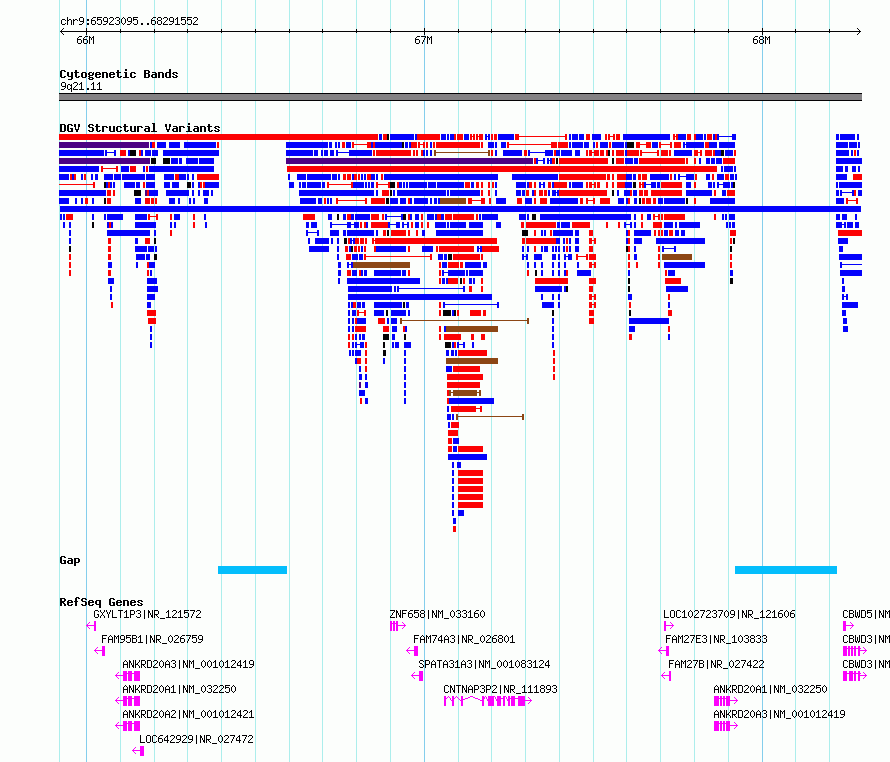Select the FAM74A3 gene arrow glyph

click(x=413, y=651)
